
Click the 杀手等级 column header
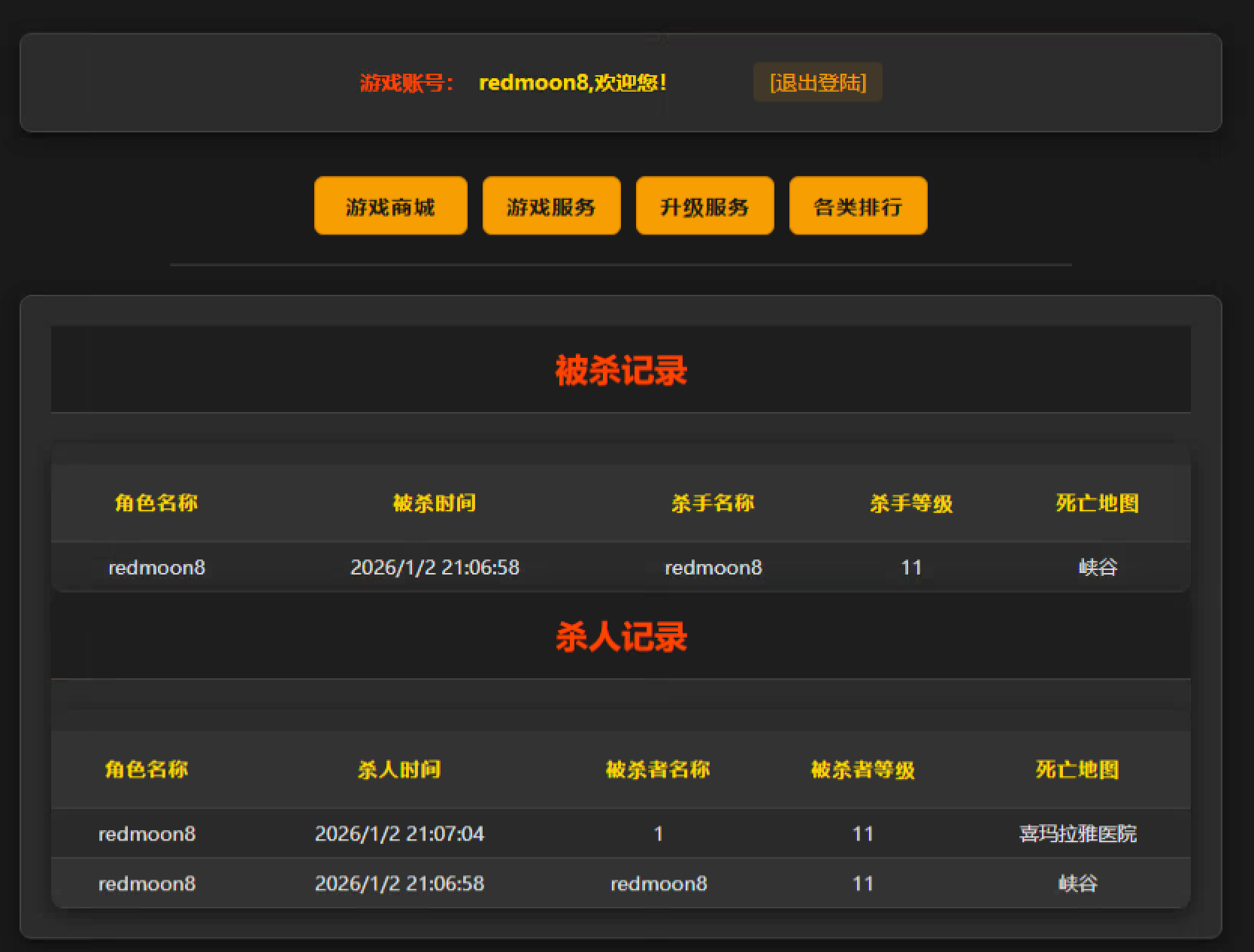(911, 503)
